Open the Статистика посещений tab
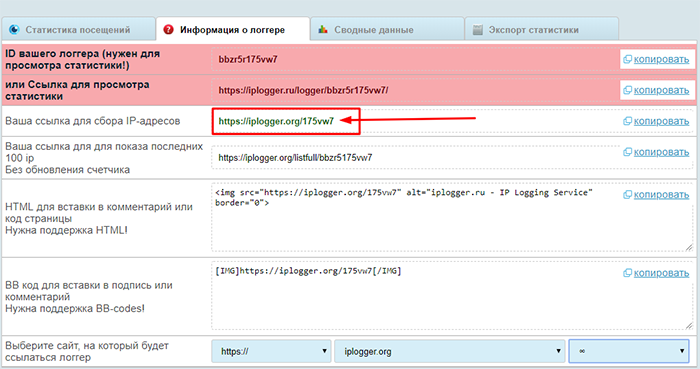The height and width of the screenshot is (369, 700). [78, 29]
